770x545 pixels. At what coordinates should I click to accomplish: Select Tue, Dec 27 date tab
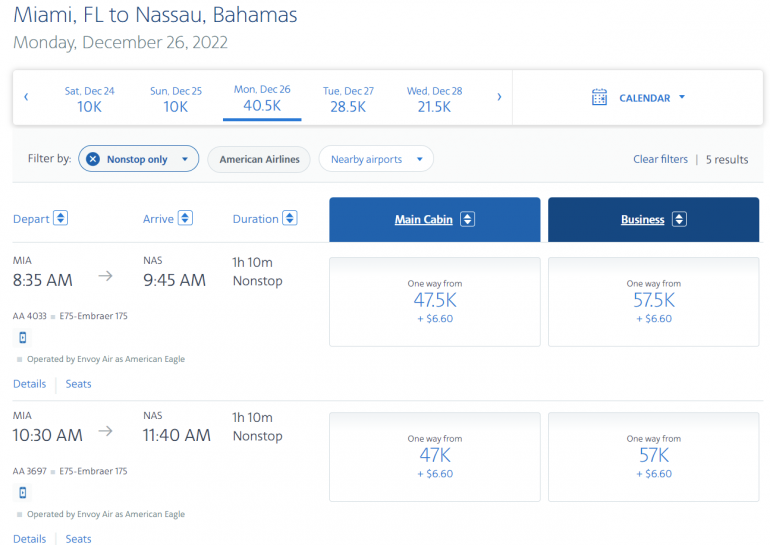348,98
